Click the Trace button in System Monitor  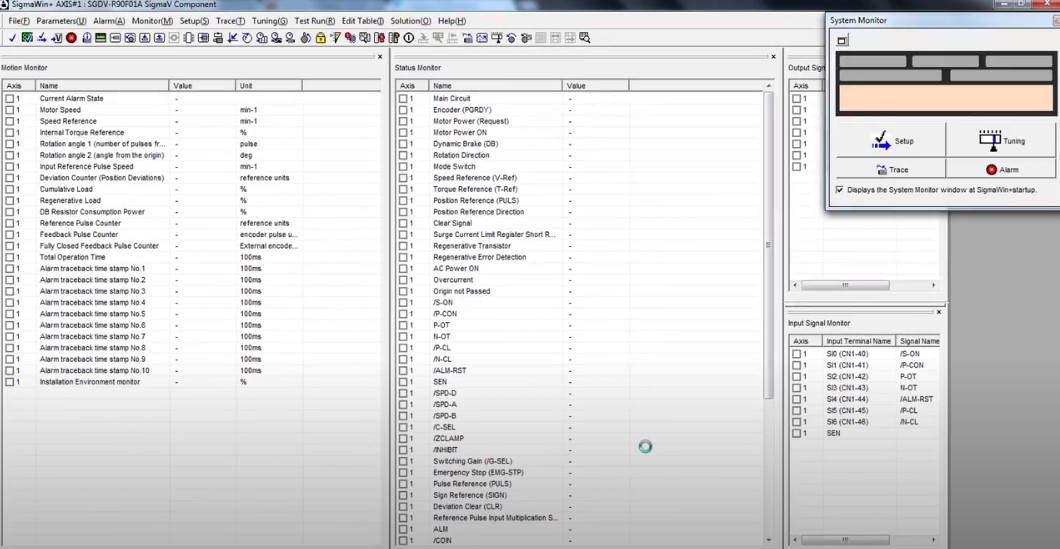click(x=889, y=170)
